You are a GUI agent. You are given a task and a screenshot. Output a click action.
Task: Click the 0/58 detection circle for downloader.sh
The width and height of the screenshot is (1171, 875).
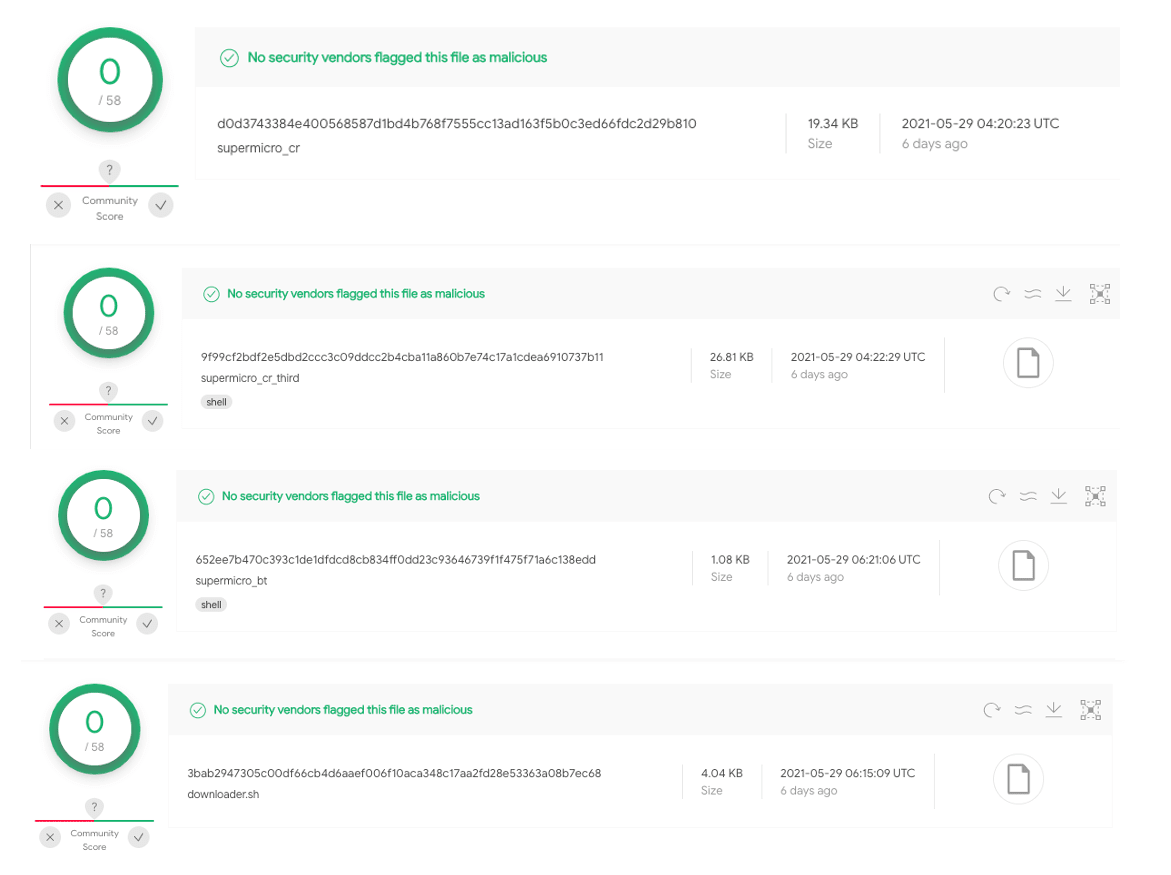click(95, 729)
